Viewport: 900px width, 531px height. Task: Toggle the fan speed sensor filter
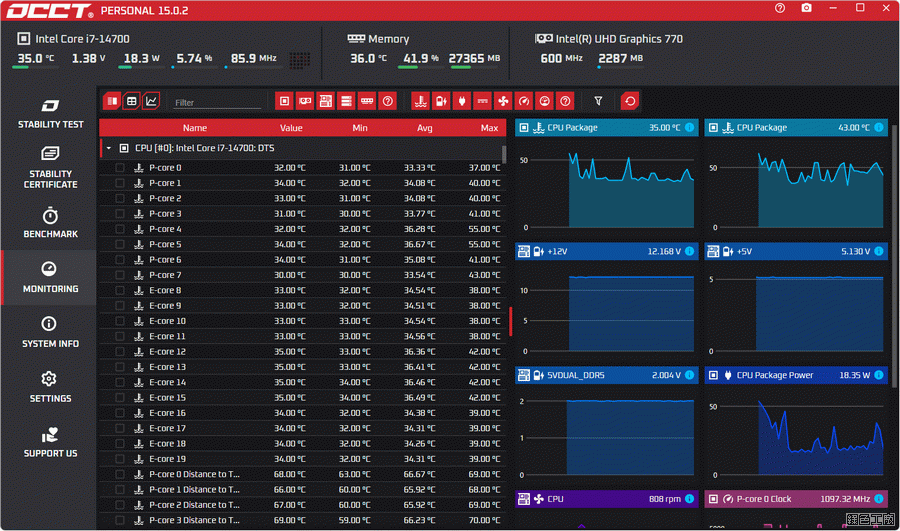click(x=503, y=101)
